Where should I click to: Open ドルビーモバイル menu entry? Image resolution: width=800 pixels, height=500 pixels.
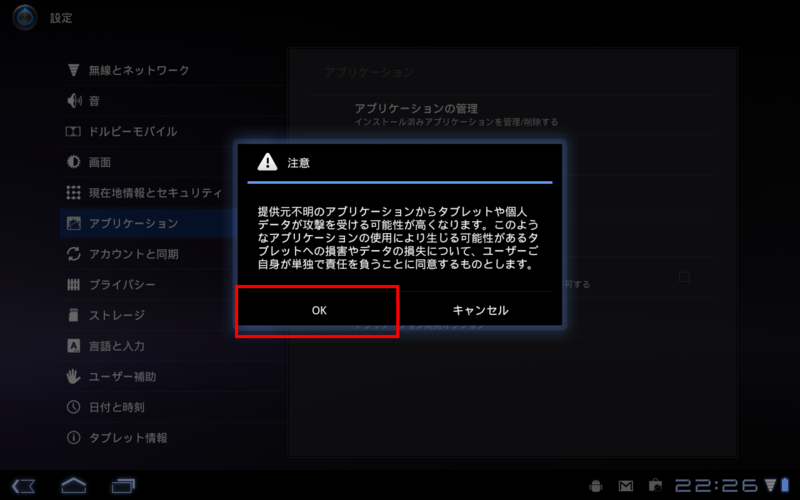point(172,132)
